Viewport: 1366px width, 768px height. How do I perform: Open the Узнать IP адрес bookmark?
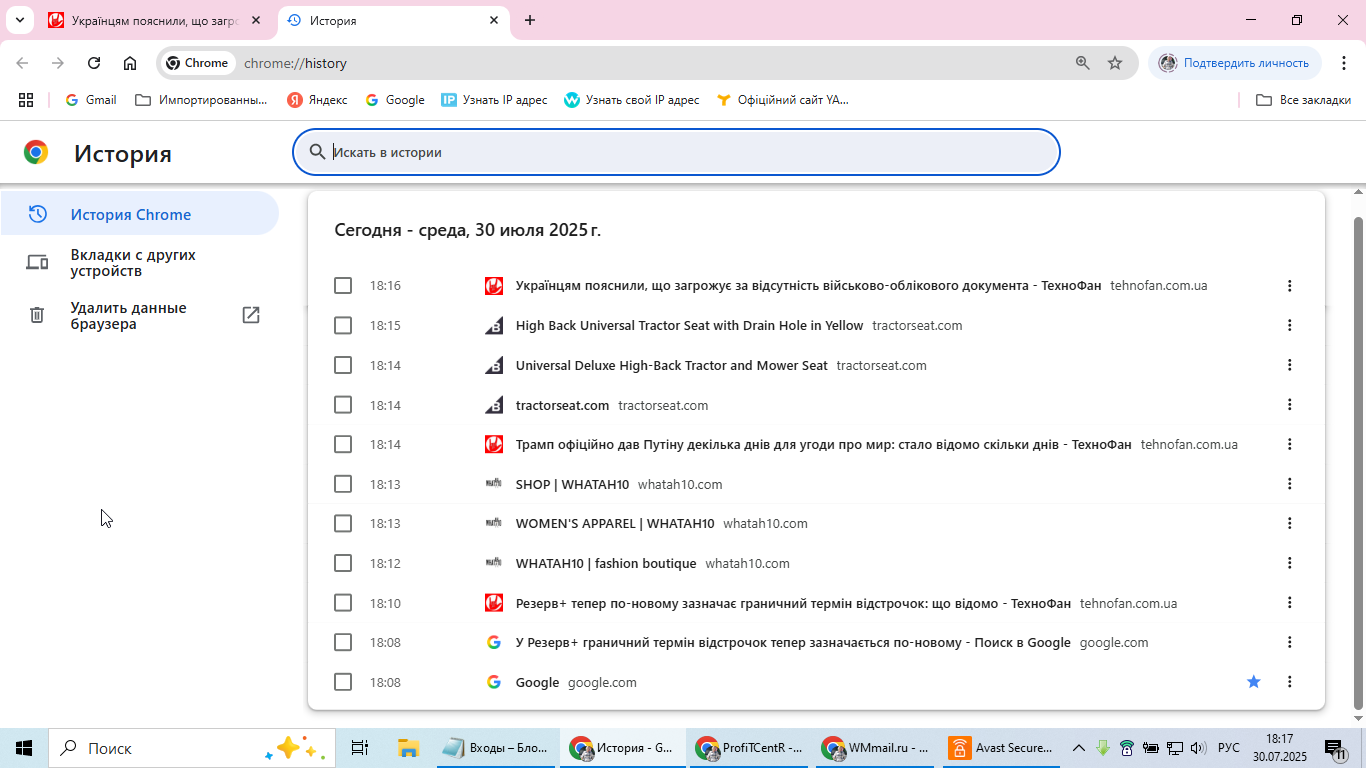494,100
